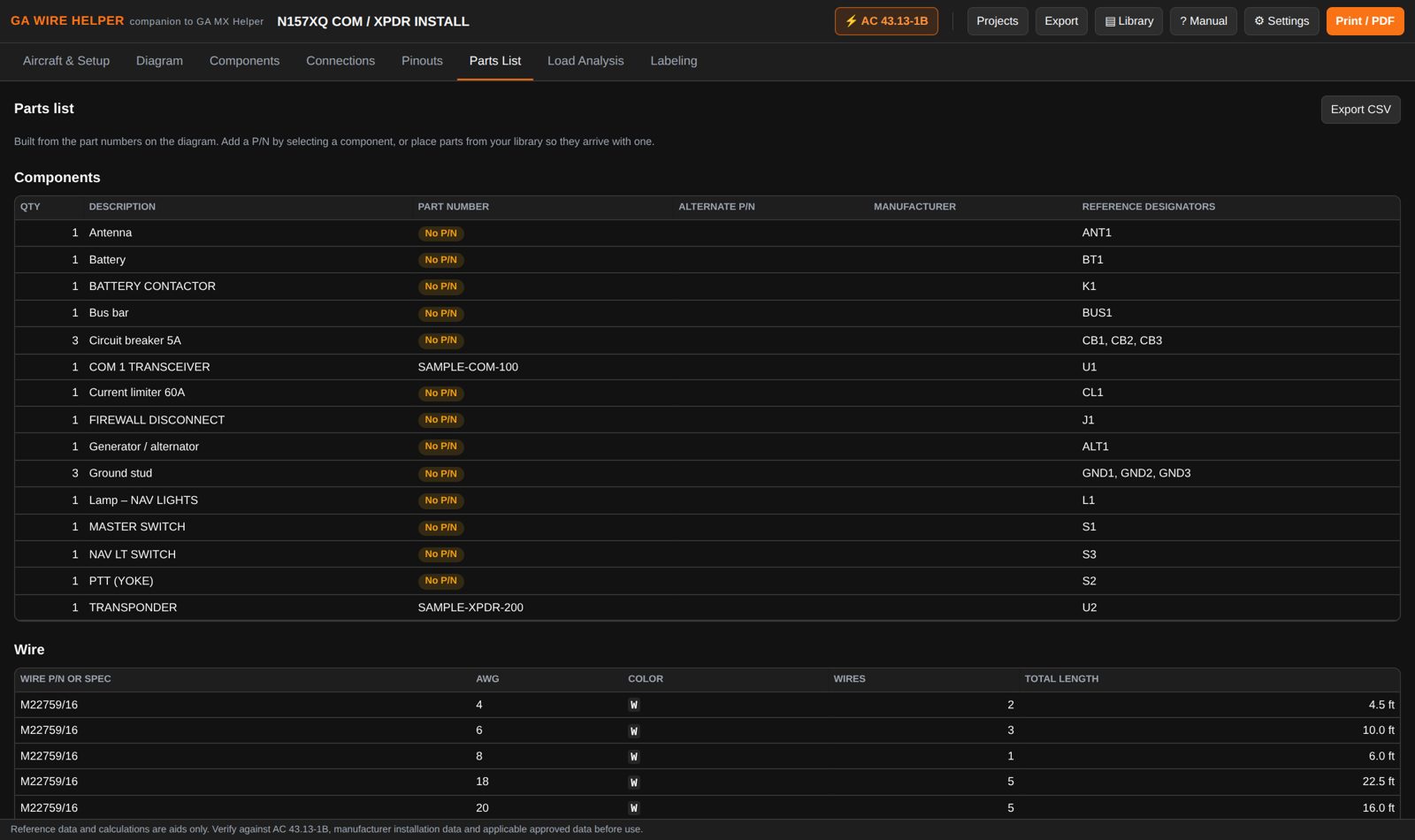This screenshot has width=1415, height=840.
Task: Click the No P/N badge for Antenna
Action: [x=440, y=233]
